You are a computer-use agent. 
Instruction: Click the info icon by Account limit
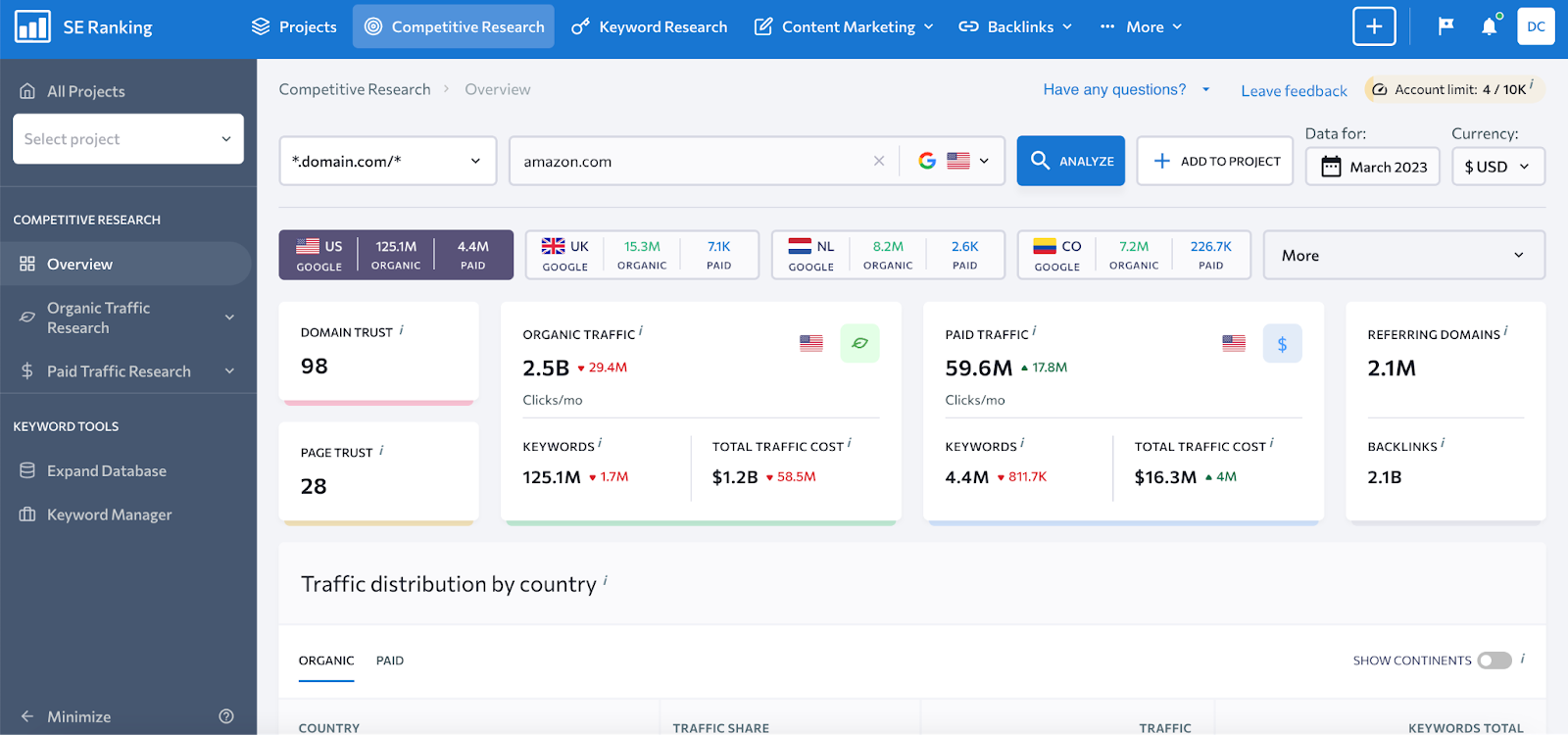click(1532, 84)
